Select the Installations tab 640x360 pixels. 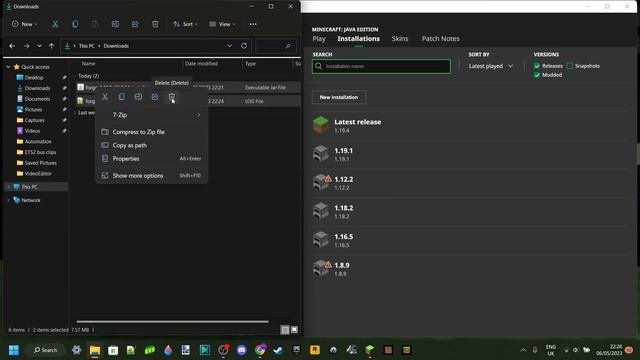358,39
